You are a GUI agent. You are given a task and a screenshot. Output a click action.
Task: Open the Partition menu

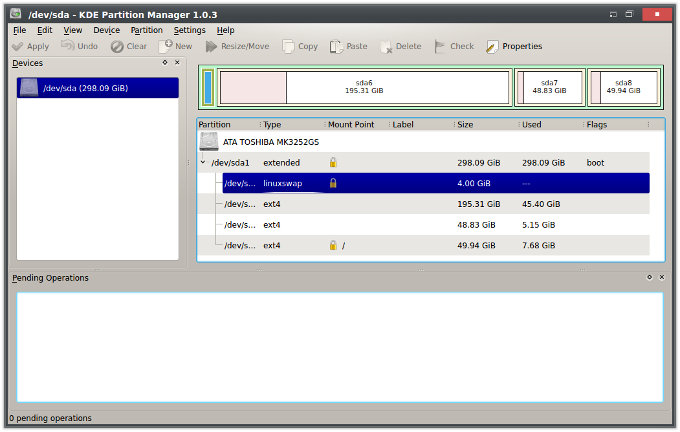tap(147, 30)
